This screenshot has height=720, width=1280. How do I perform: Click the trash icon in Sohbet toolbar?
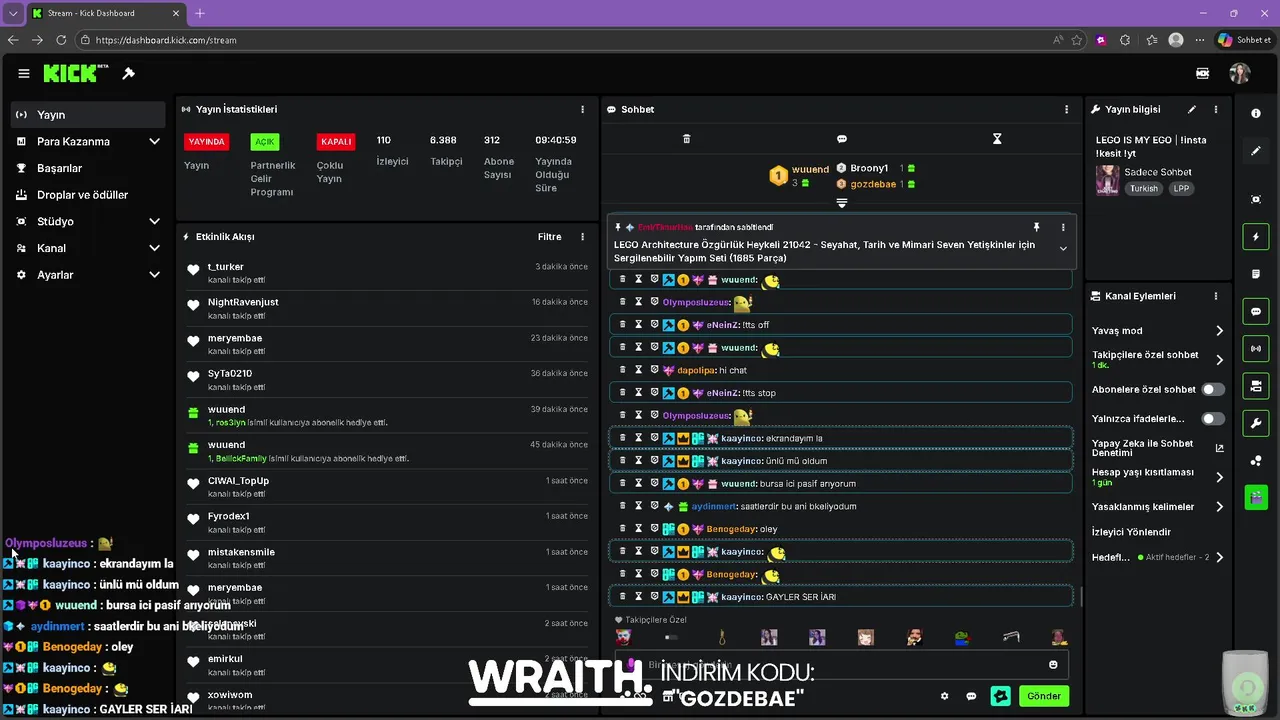pyautogui.click(x=686, y=139)
